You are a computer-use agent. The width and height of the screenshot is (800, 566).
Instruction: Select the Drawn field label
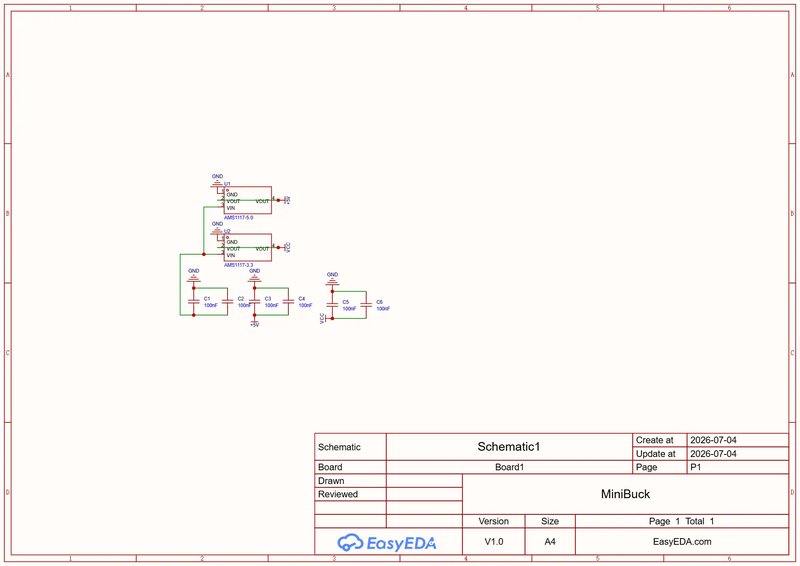331,481
